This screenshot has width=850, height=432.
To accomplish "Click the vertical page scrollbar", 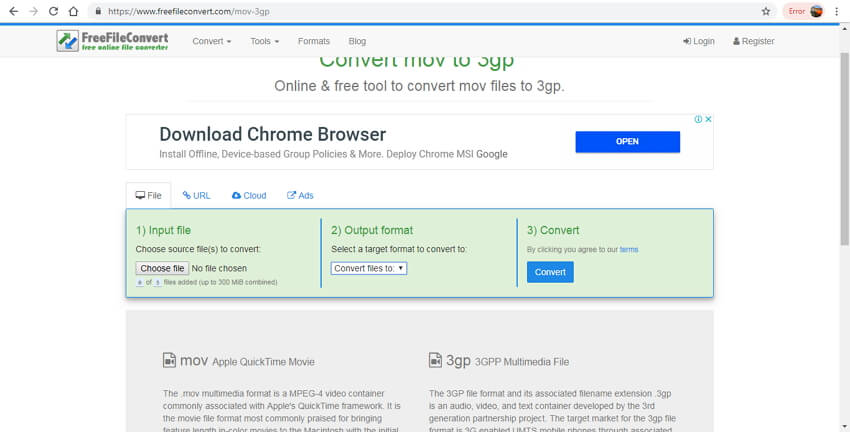I will pyautogui.click(x=845, y=149).
